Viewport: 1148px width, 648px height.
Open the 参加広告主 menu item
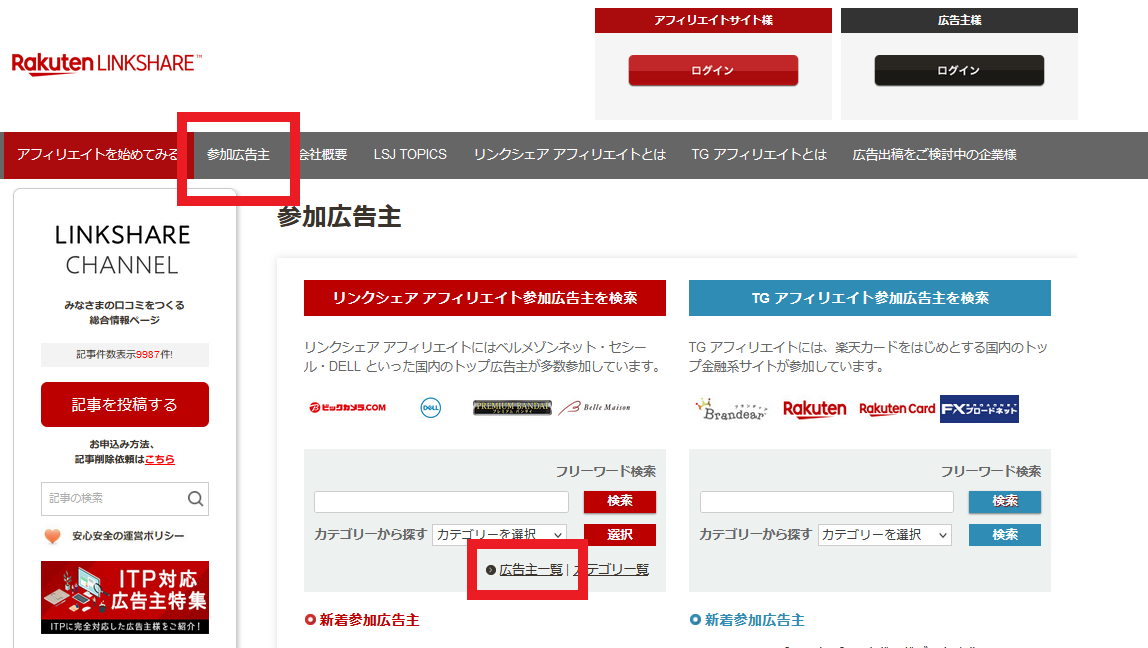(x=238, y=155)
